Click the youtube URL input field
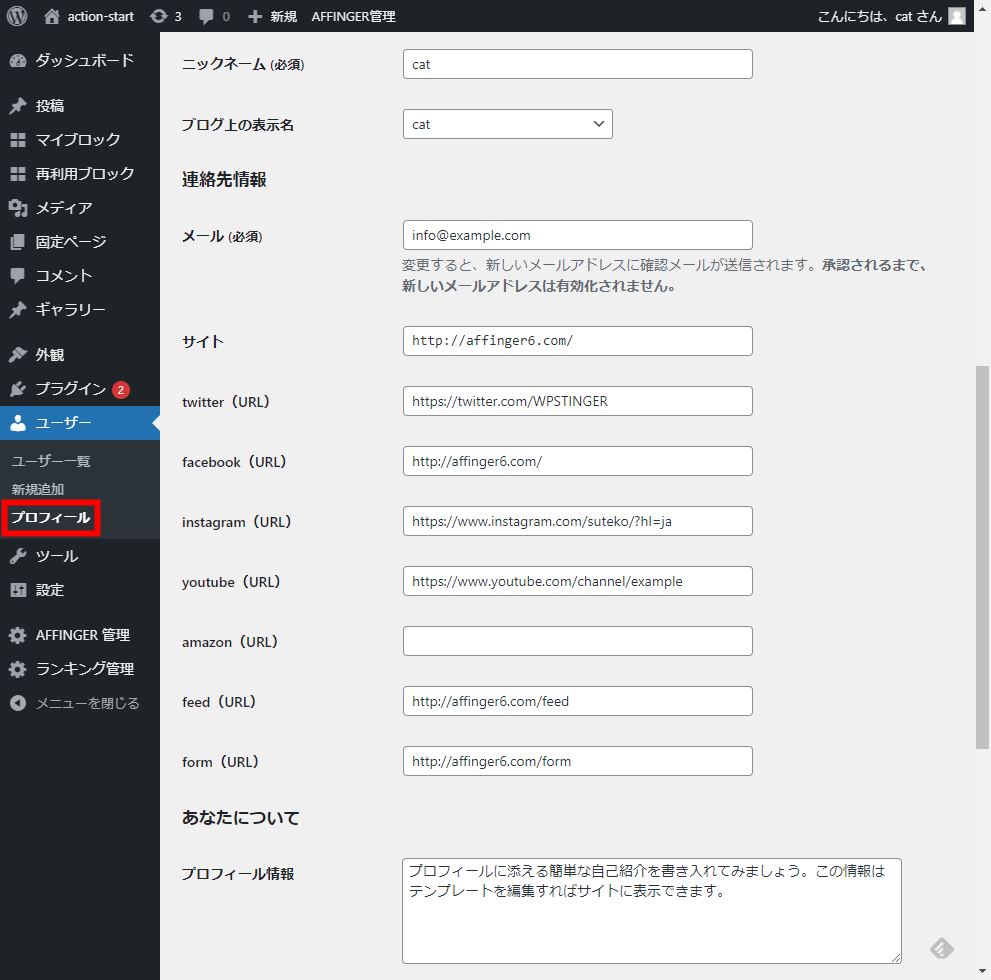The image size is (991, 980). point(578,581)
